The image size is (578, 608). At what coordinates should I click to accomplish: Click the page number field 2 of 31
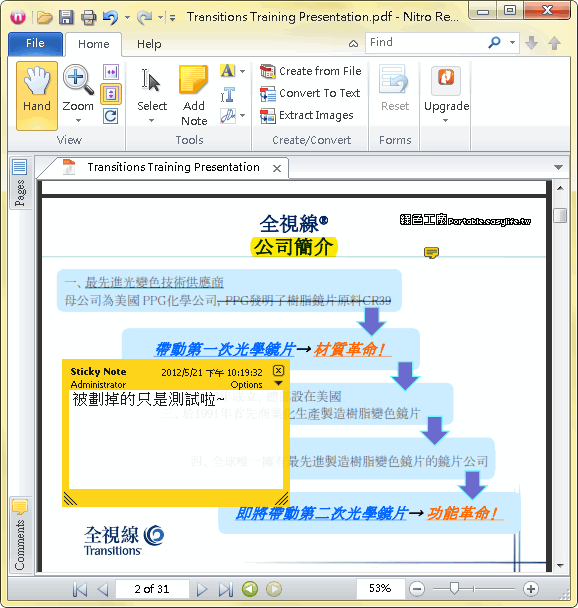[x=152, y=589]
